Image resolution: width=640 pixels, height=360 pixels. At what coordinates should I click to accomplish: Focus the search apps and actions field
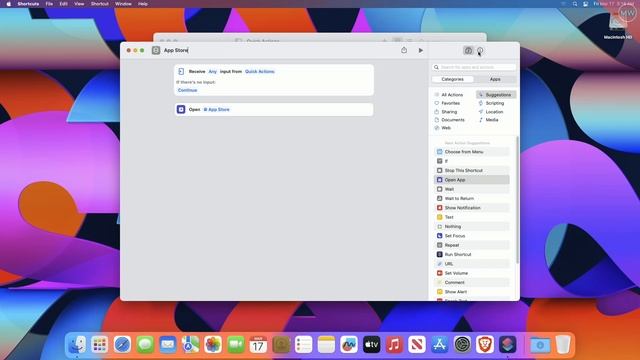474,67
